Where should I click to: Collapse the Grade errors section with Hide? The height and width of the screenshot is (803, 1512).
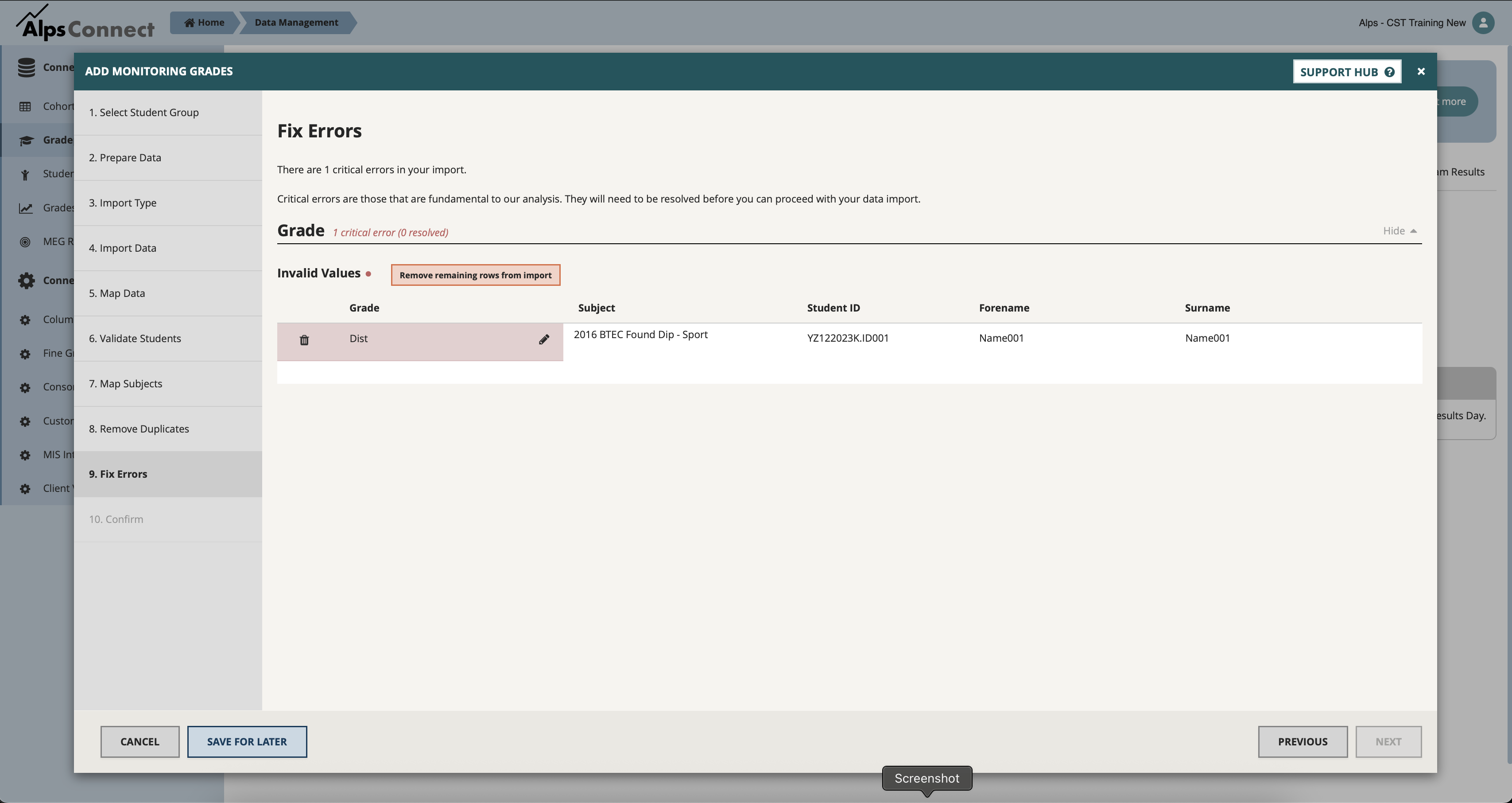1400,231
